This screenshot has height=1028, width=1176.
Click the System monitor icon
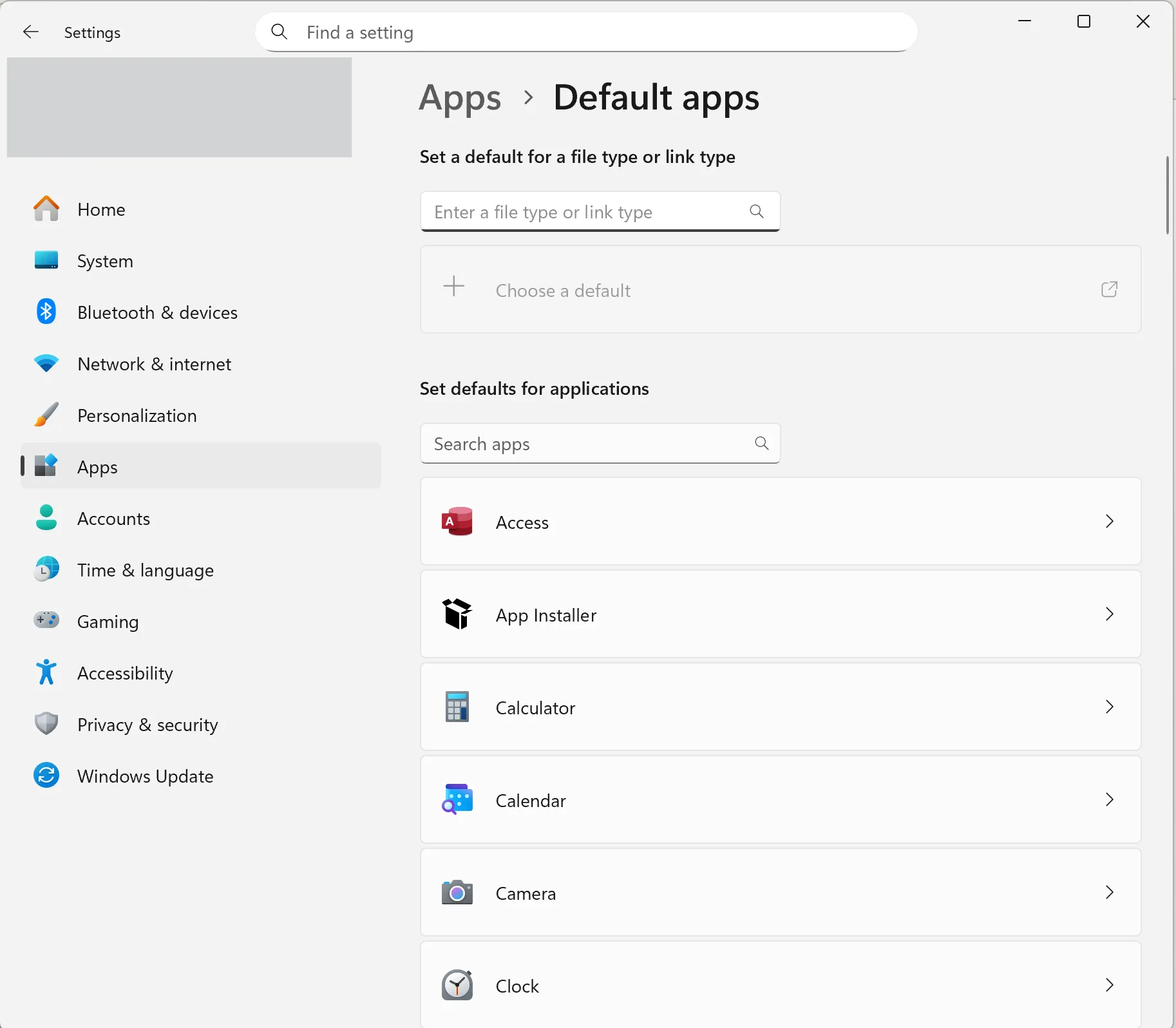[x=46, y=260]
